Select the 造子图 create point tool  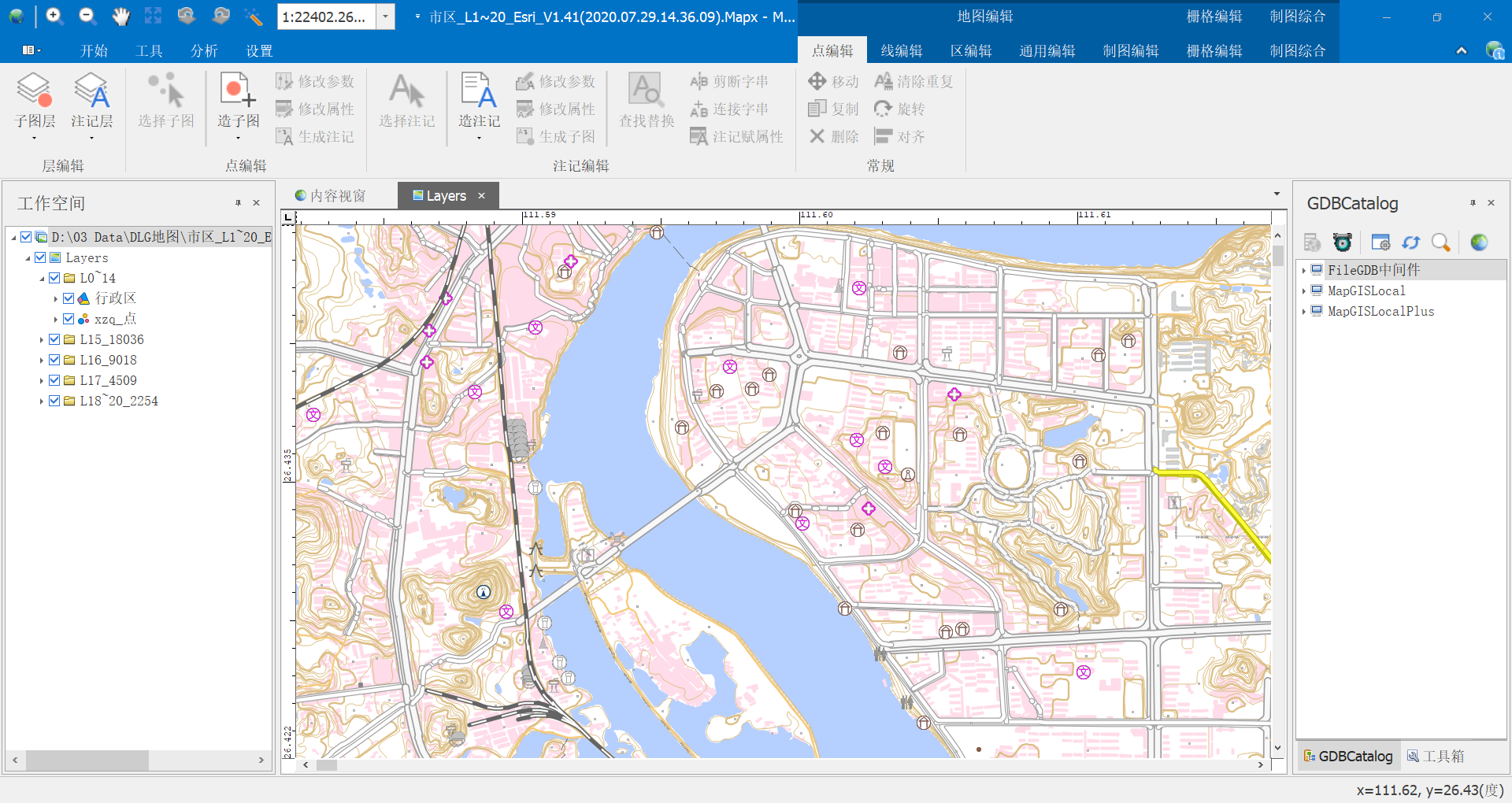pos(238,105)
